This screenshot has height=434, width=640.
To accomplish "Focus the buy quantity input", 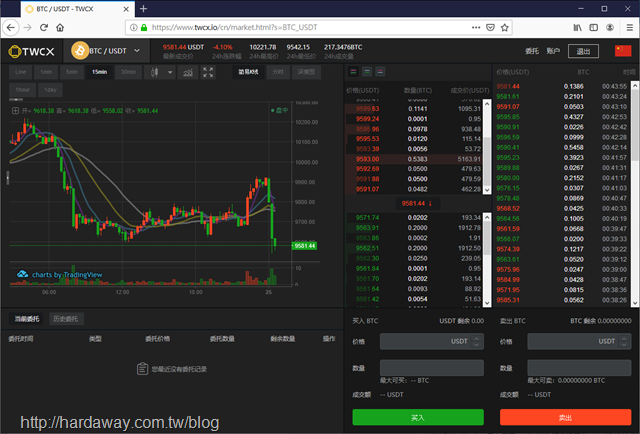I will click(431, 368).
